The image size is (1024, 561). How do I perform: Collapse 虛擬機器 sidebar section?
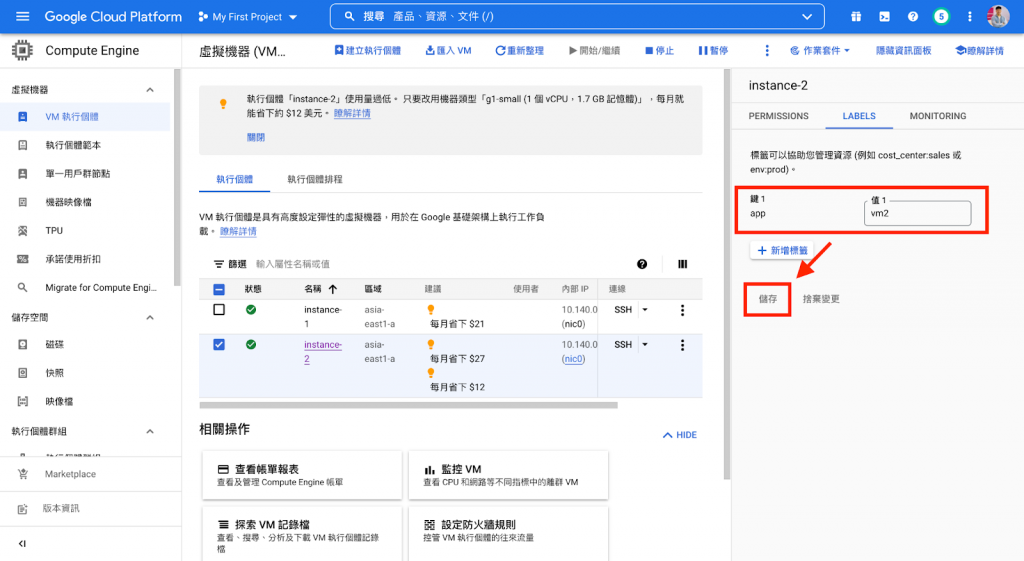coord(150,89)
